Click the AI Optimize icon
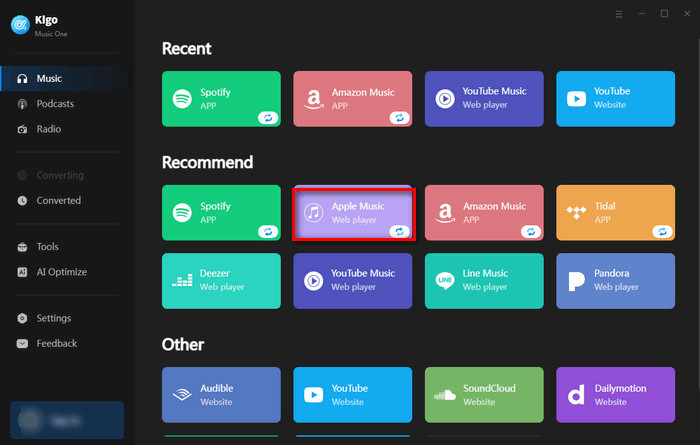 click(22, 272)
